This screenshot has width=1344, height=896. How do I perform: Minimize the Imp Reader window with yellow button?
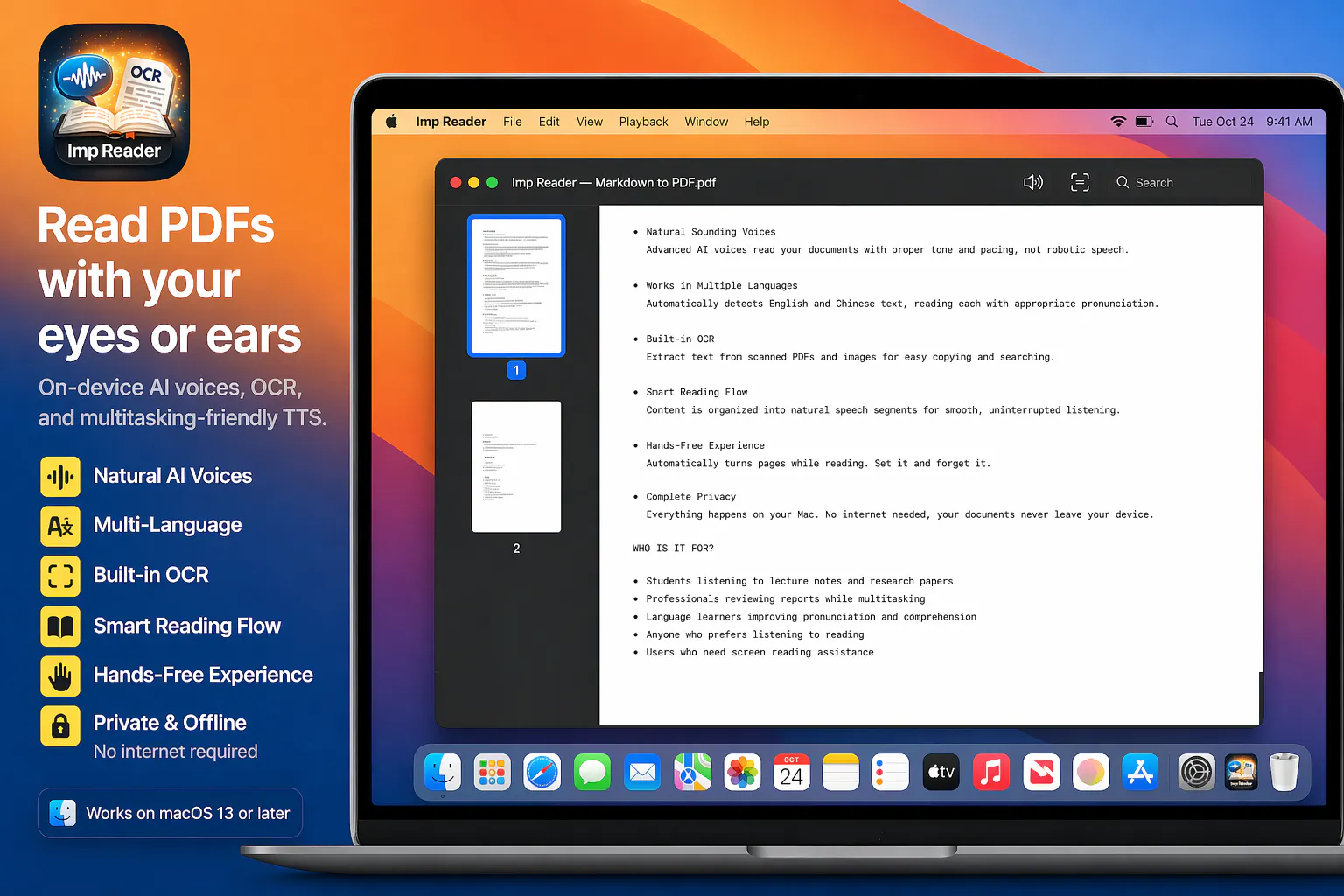coord(474,182)
